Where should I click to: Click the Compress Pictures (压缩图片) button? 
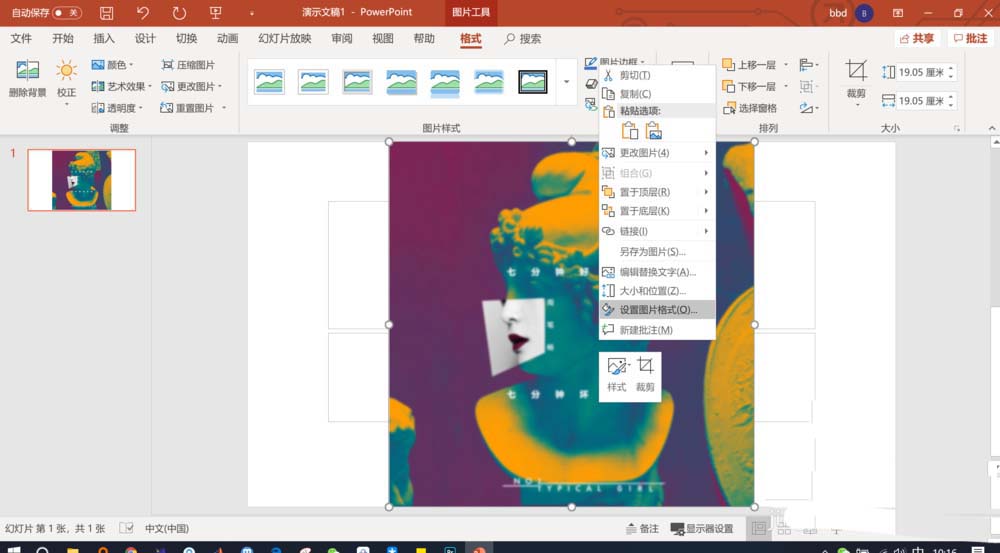pos(188,65)
